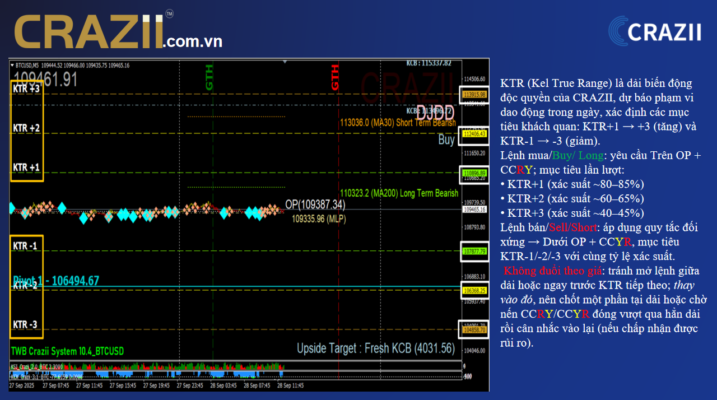Click the small triangle before BTCUSD,M5 title
The width and height of the screenshot is (717, 400).
12,65
